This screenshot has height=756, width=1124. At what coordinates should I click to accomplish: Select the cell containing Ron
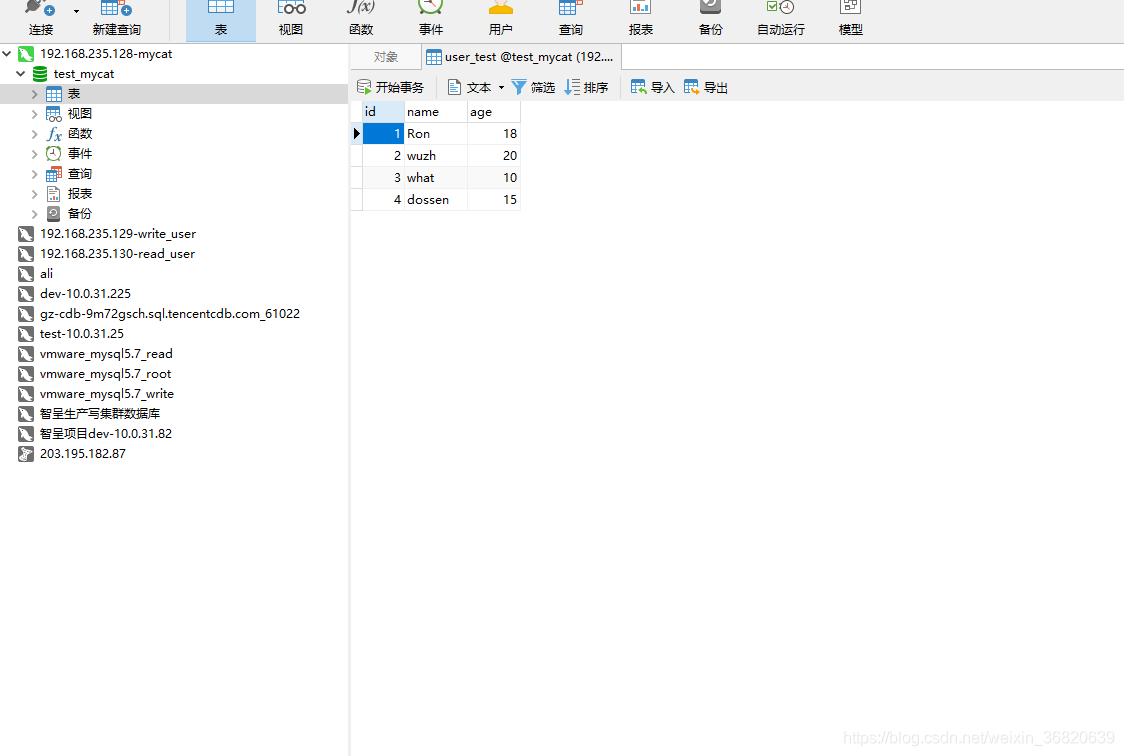pyautogui.click(x=436, y=134)
